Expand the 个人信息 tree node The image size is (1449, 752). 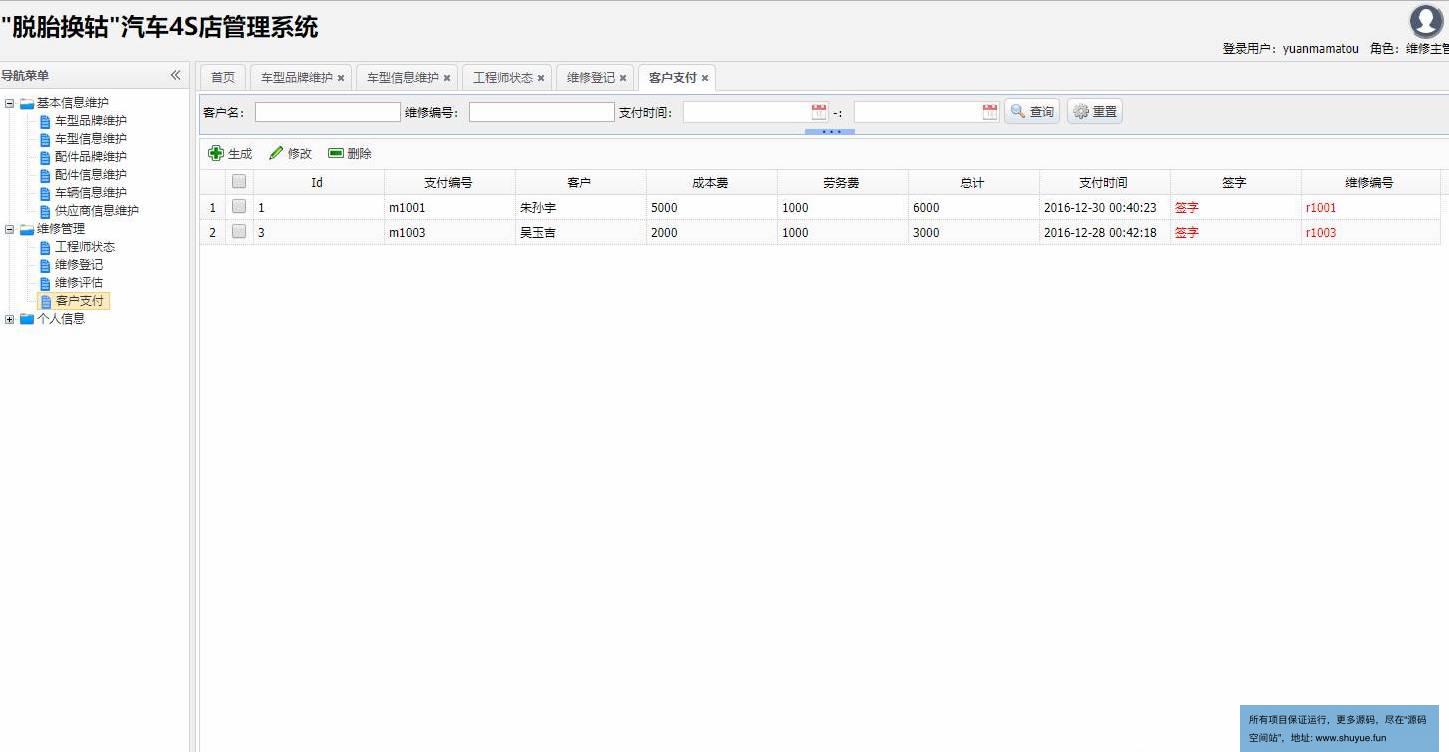click(10, 319)
